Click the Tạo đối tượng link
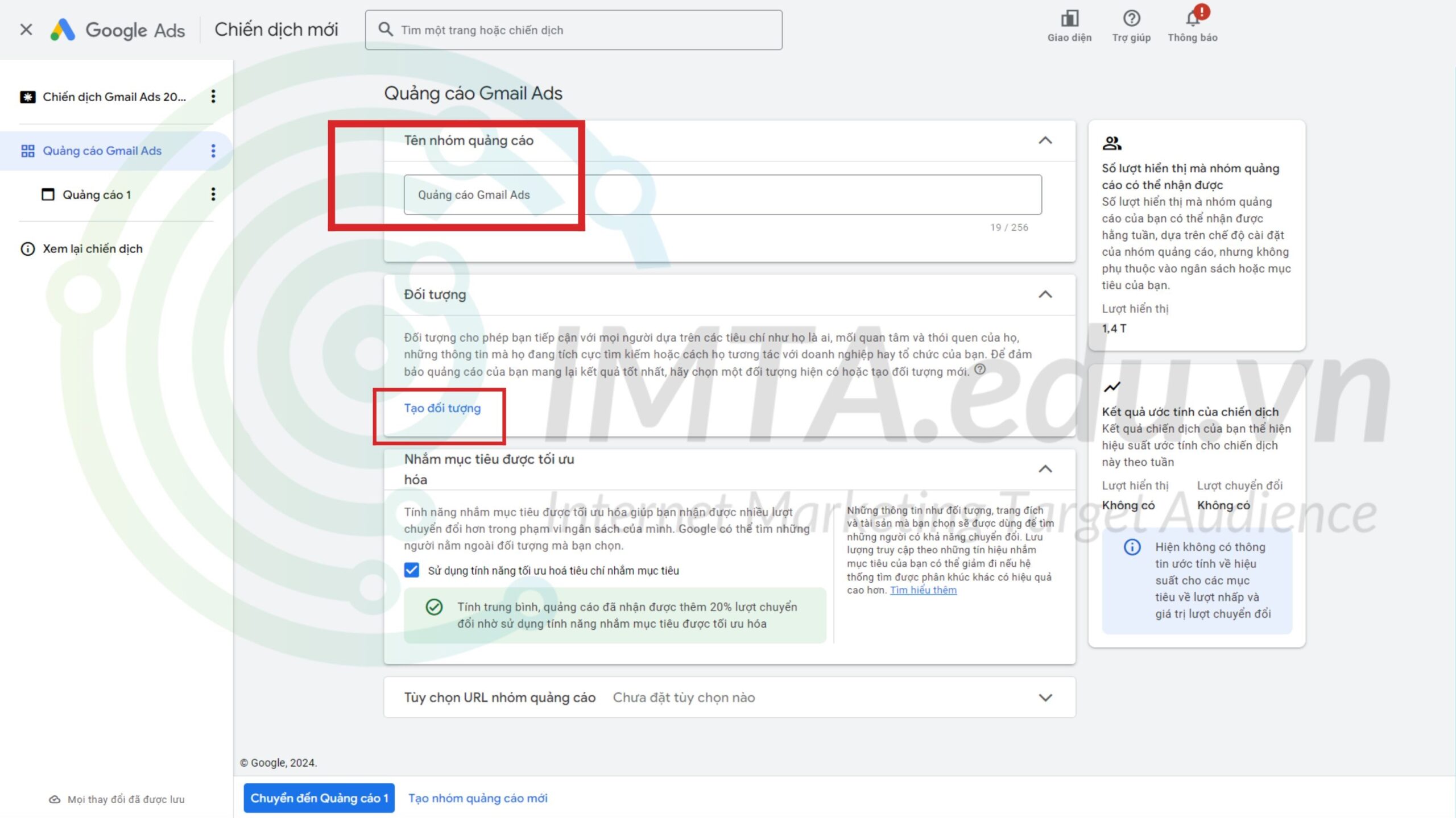1456x818 pixels. pos(442,408)
